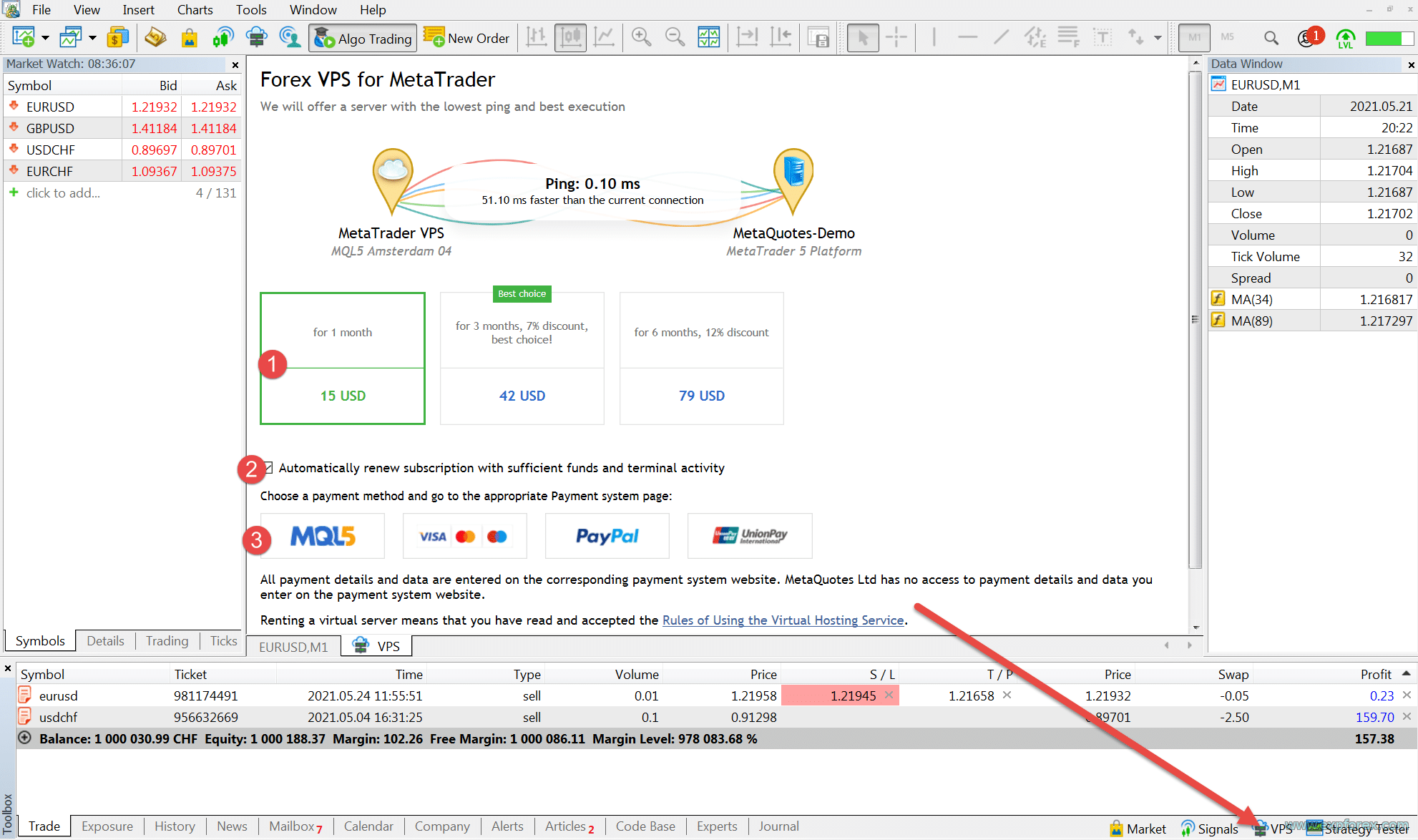This screenshot has width=1418, height=840.
Task: Close the usdchf position via X
Action: coord(1407,717)
